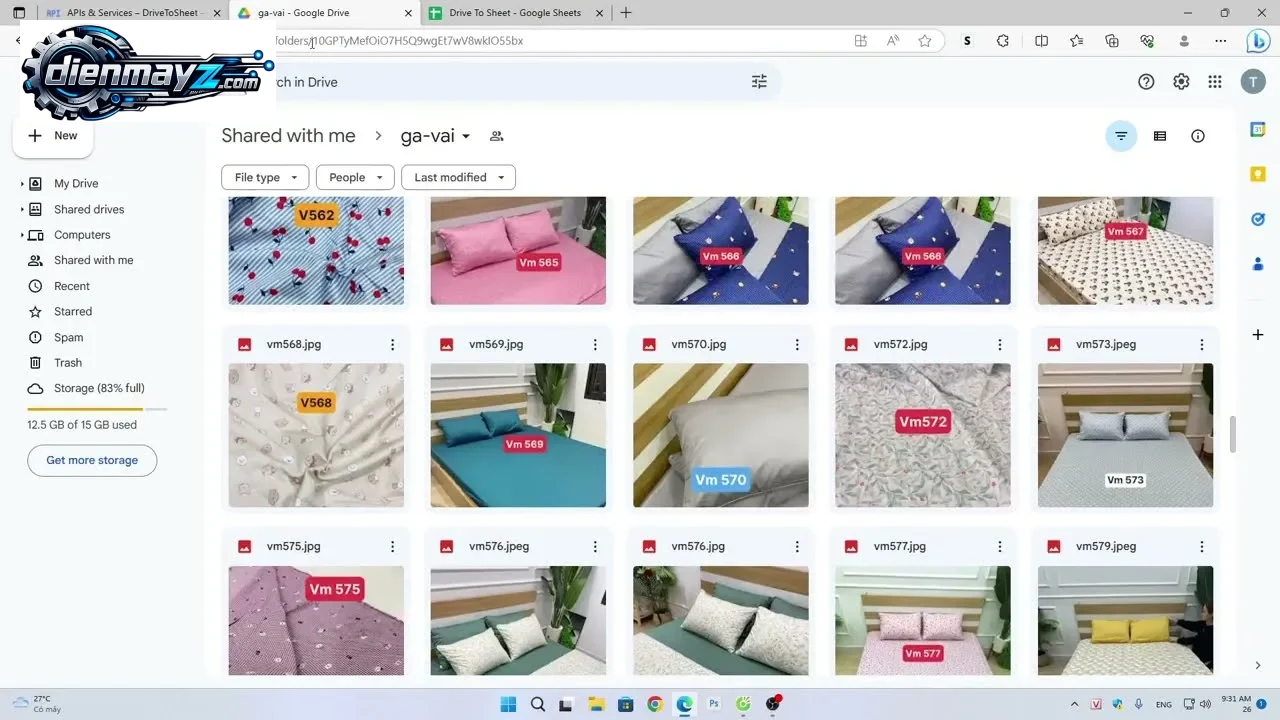1280x720 pixels.
Task: Click Get more storage button
Action: point(92,460)
